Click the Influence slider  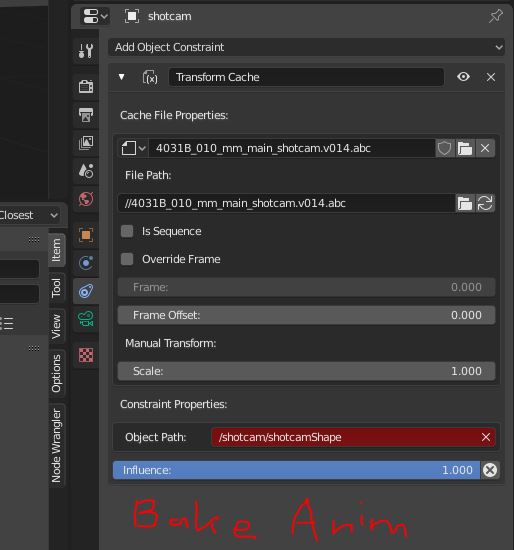point(296,470)
